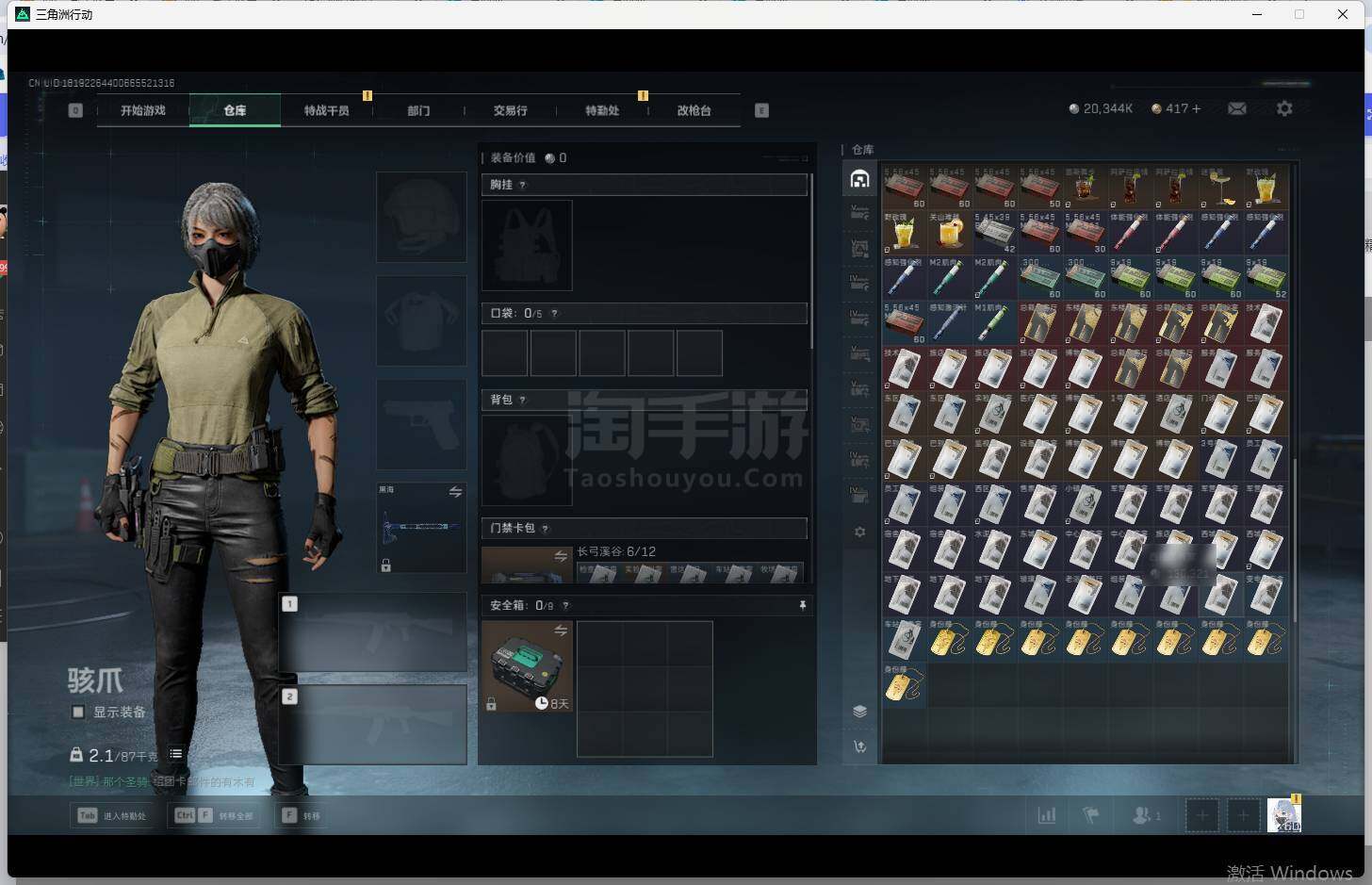
Task: Open the statistics bar chart icon
Action: 1047,815
